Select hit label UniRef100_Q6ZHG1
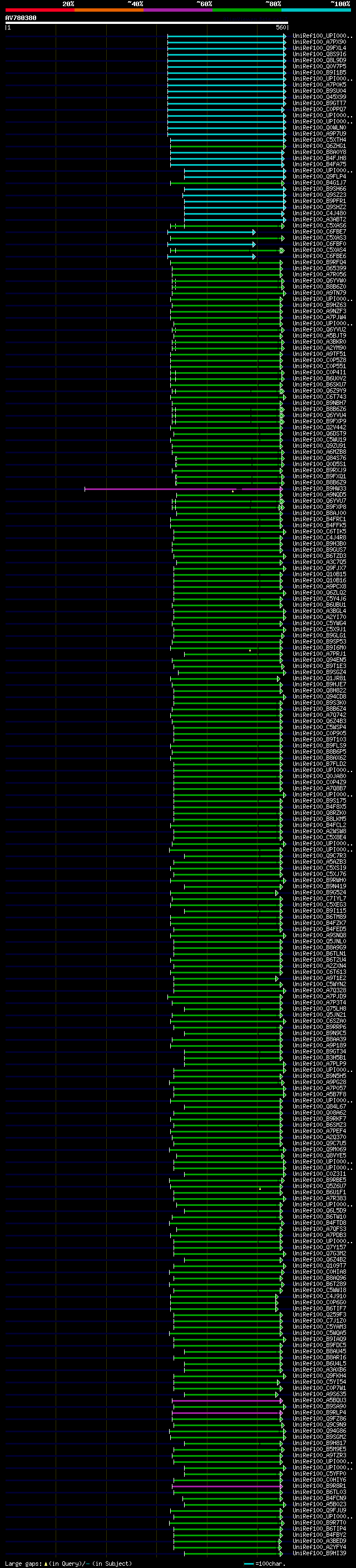 click(x=319, y=146)
